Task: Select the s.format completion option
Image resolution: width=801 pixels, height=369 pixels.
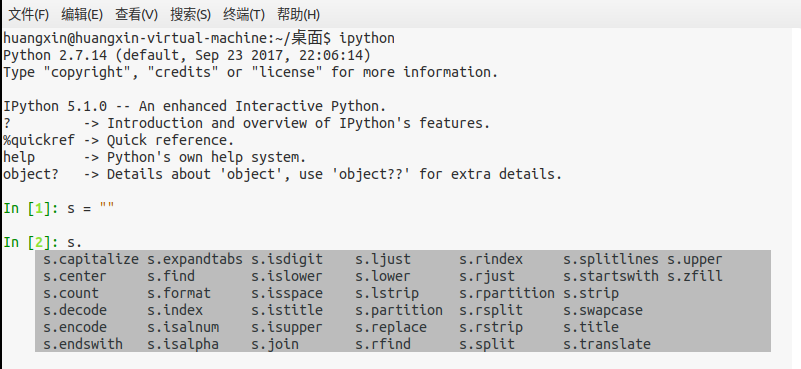Action: [x=179, y=293]
